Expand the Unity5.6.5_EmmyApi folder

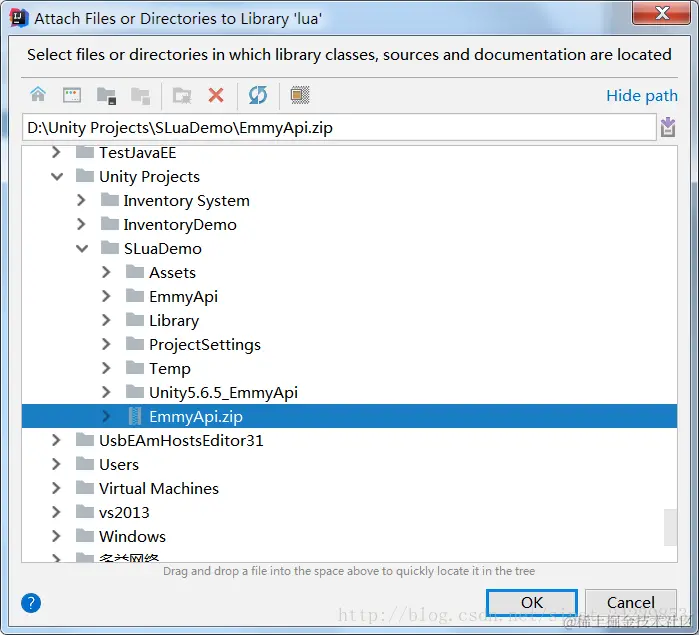106,392
